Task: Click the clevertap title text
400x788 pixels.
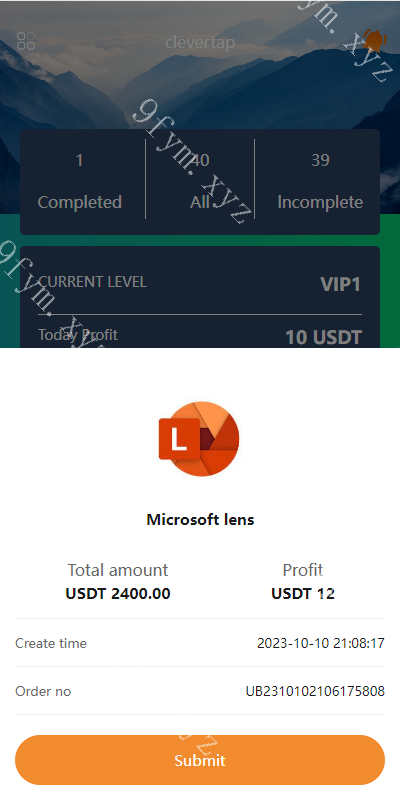Action: tap(200, 42)
